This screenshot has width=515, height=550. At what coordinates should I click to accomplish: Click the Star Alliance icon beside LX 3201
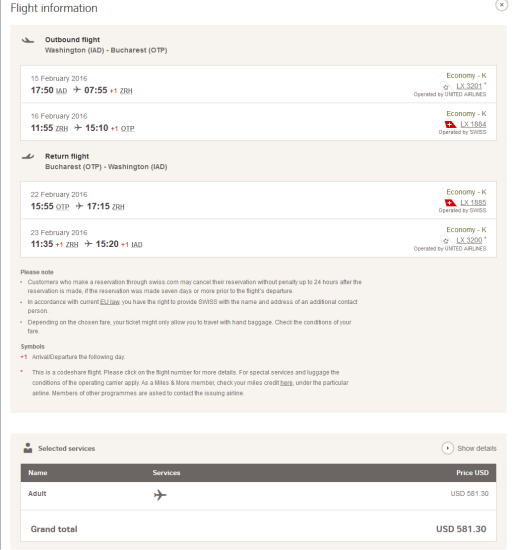tap(446, 86)
